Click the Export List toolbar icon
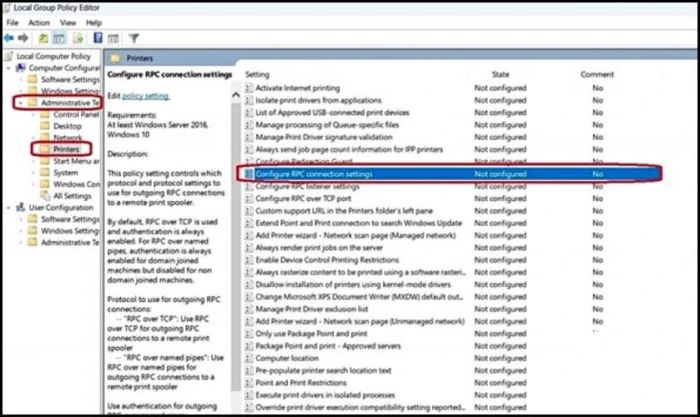Image resolution: width=700 pixels, height=417 pixels. coord(78,38)
